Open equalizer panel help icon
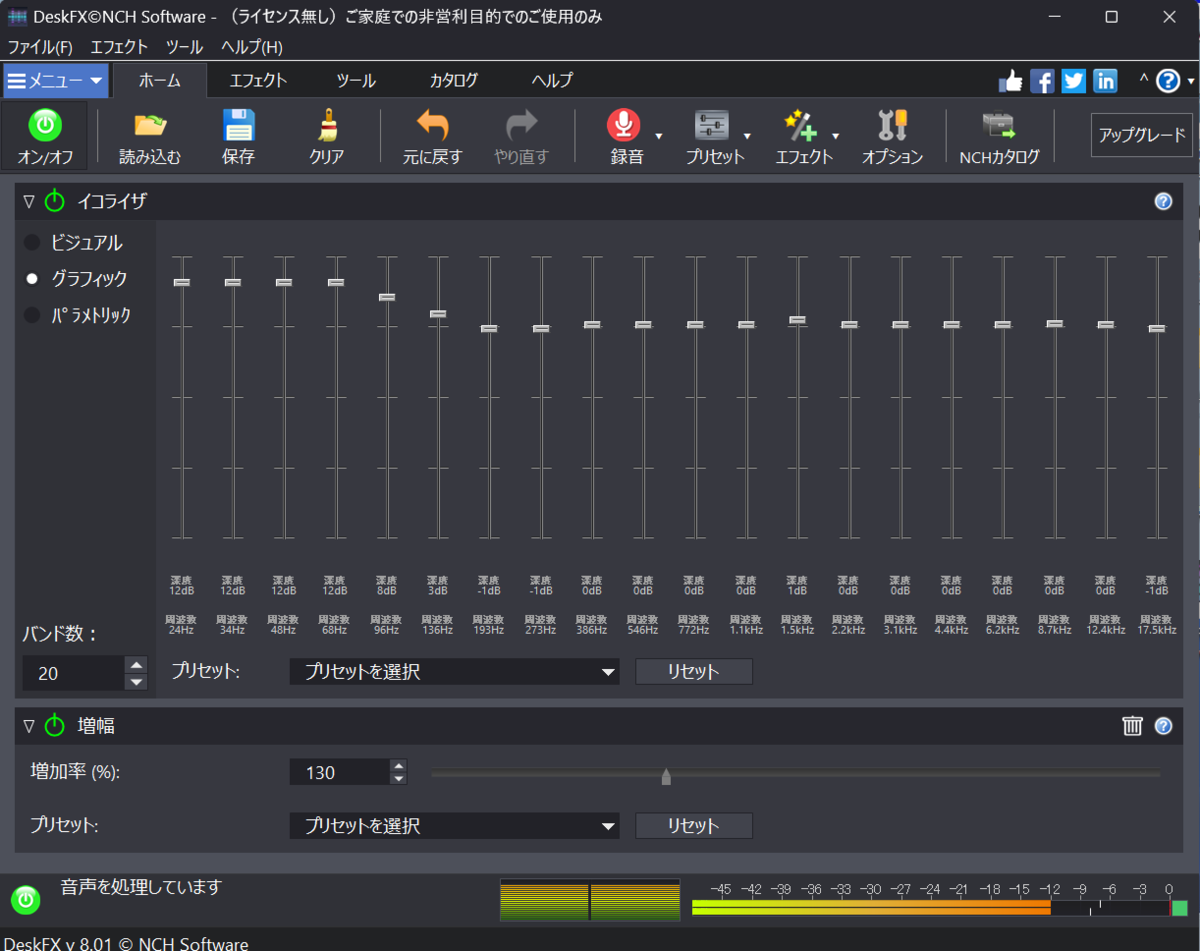 point(1163,201)
